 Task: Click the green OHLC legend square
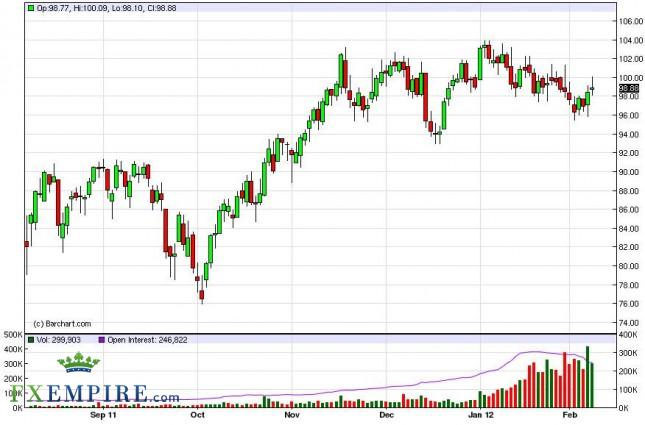coord(31,8)
